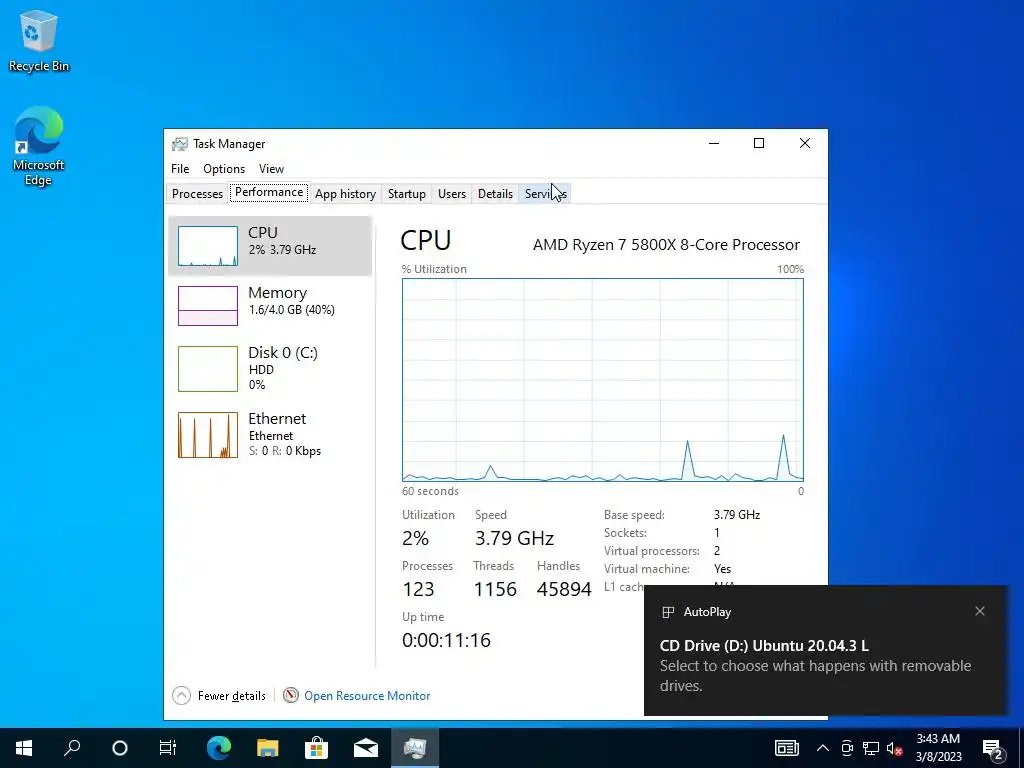This screenshot has height=768, width=1024.
Task: Click the Meet Now tray icon
Action: coord(847,748)
